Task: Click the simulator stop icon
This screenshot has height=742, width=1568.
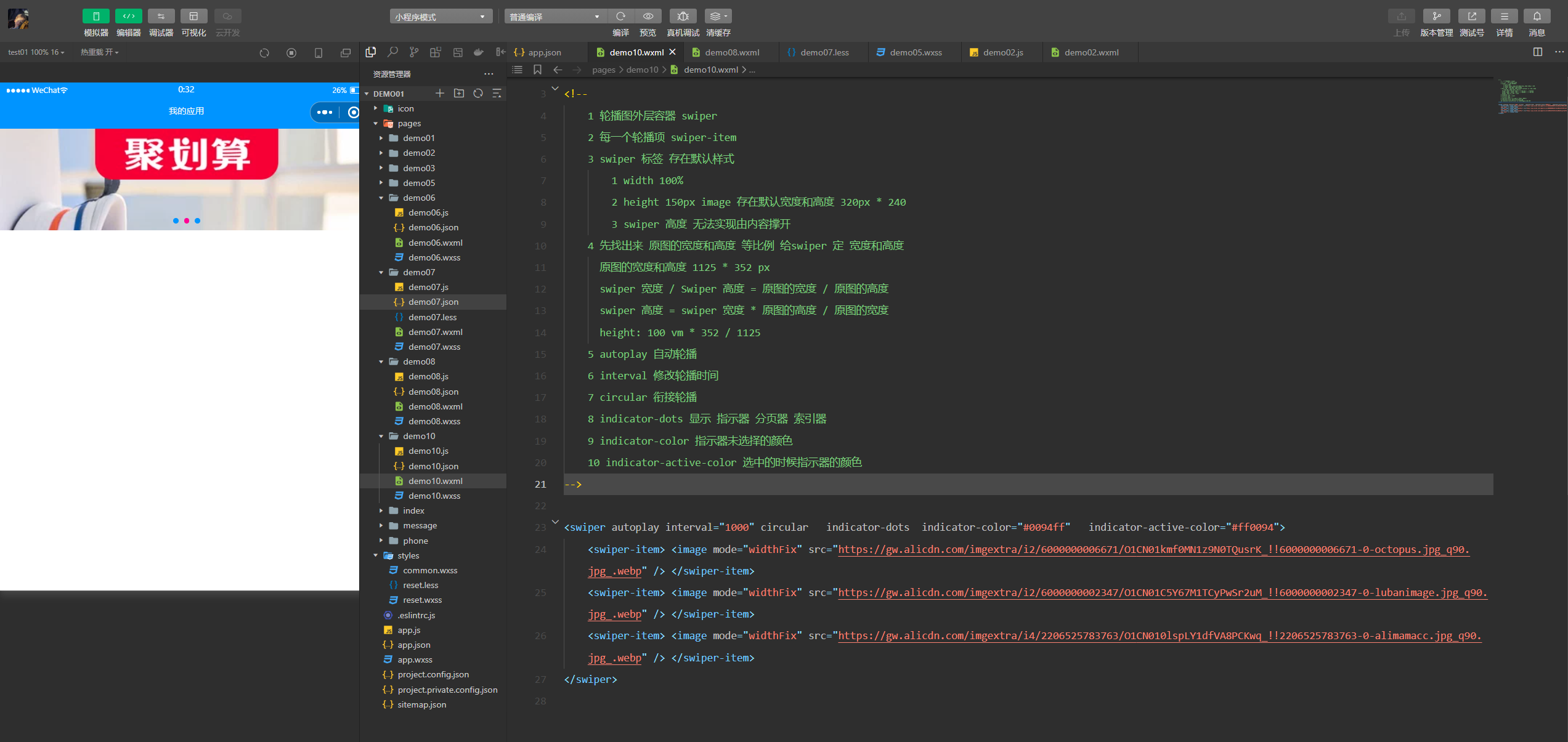Action: (291, 53)
